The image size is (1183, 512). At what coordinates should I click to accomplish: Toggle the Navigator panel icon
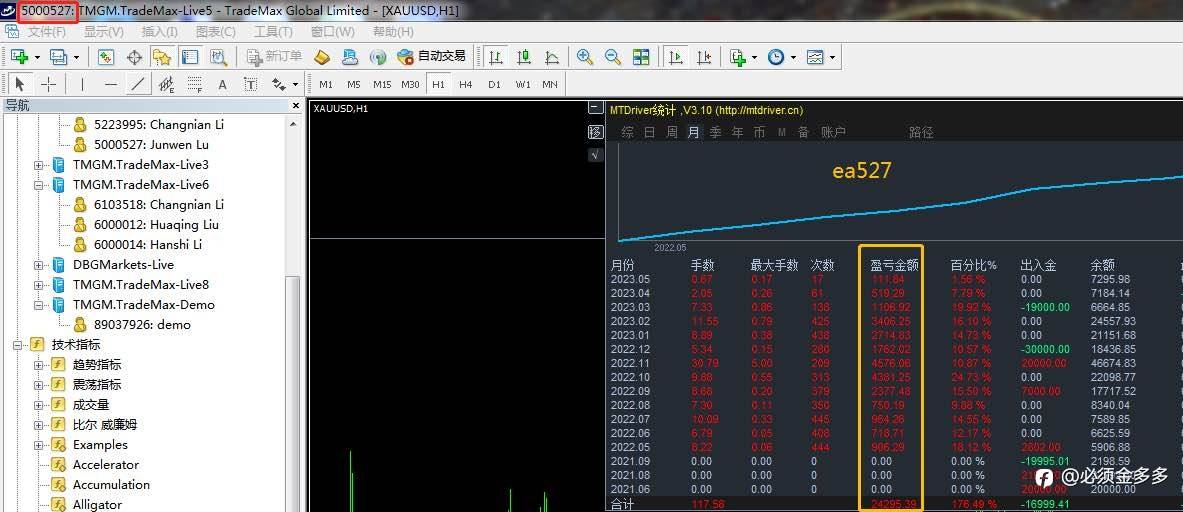pos(161,57)
